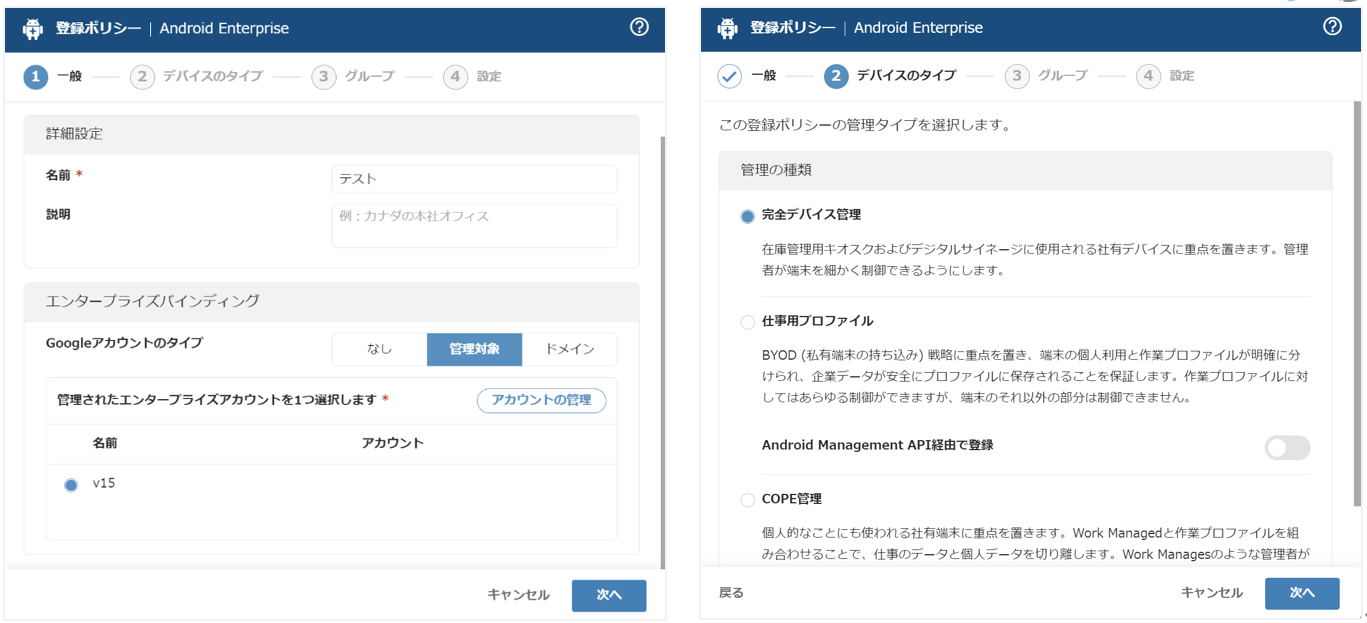Toggle Android Management API経由で登録 switch

(1287, 447)
